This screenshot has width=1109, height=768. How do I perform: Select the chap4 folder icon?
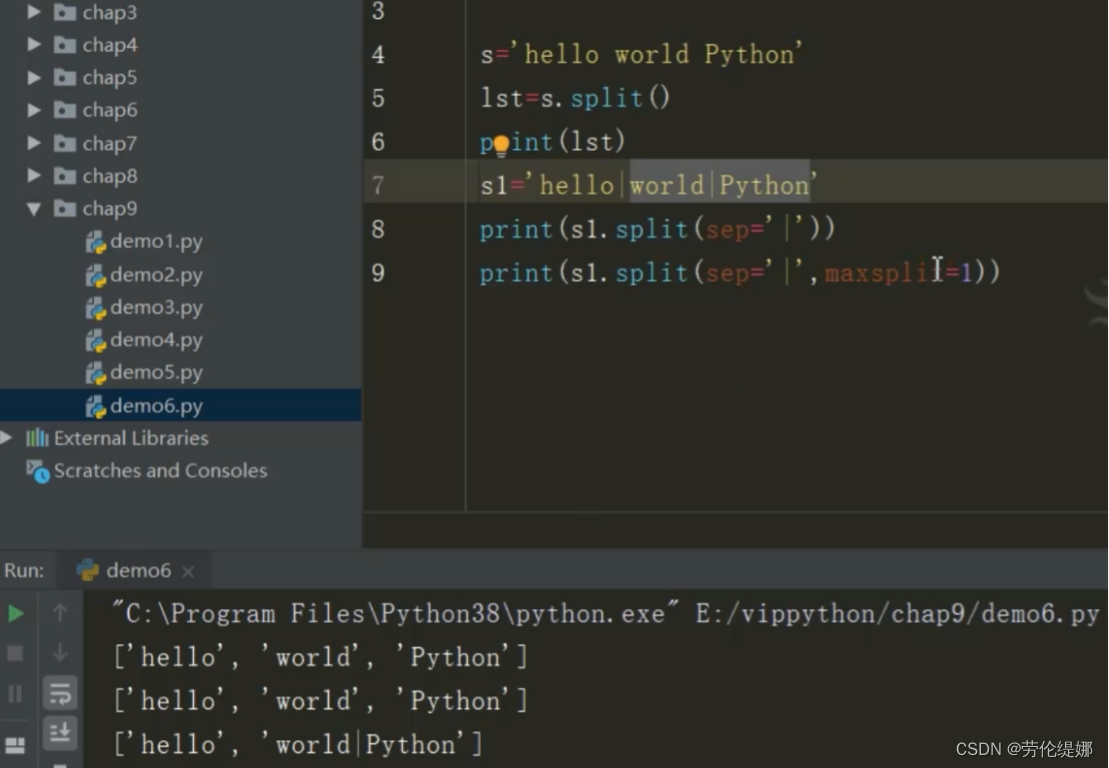pos(65,45)
